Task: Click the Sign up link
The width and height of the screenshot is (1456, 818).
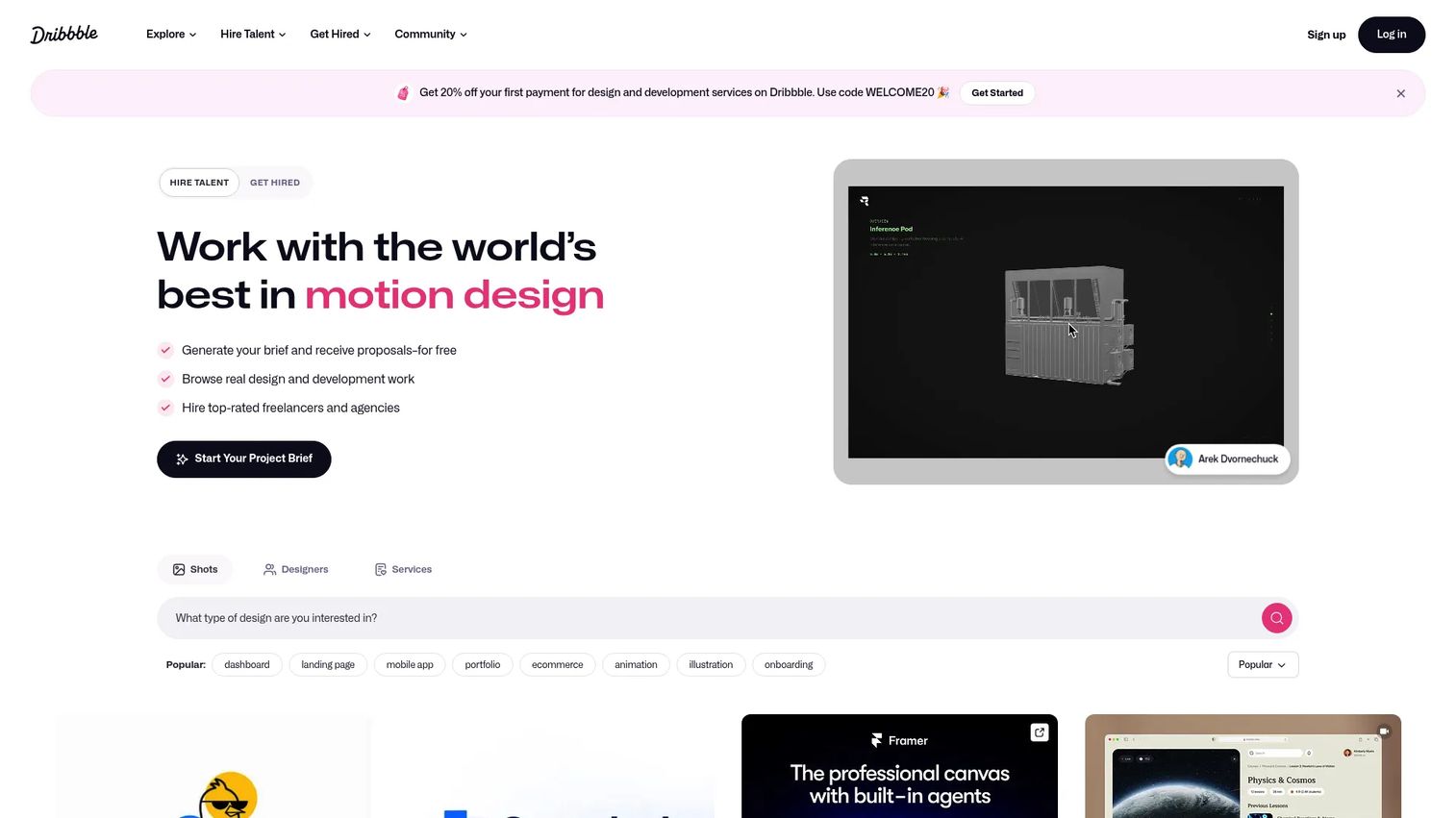Action: pos(1326,35)
